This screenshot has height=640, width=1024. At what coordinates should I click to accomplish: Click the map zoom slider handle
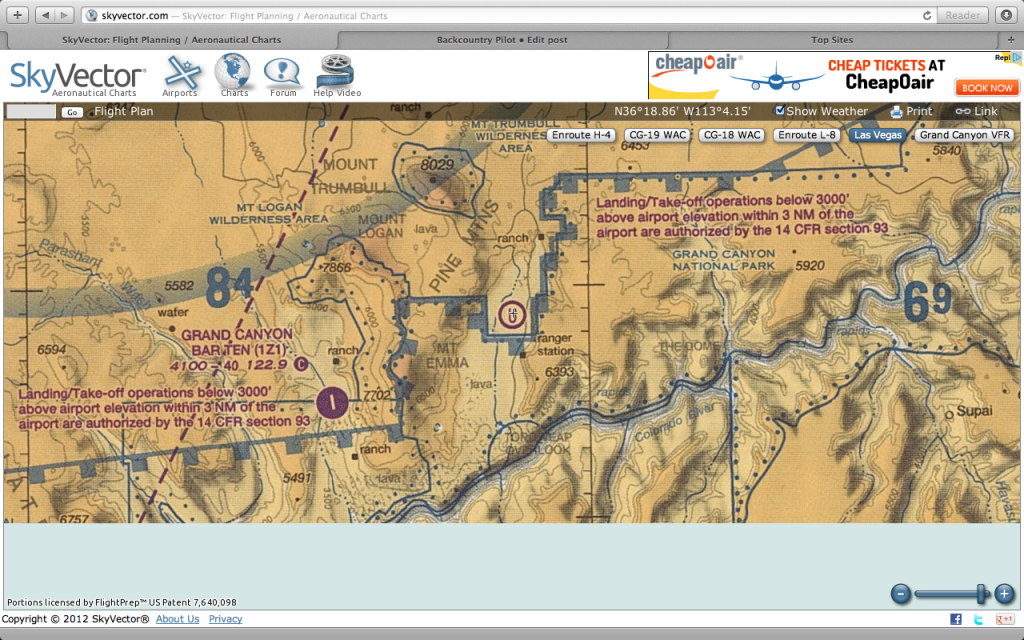(x=983, y=594)
